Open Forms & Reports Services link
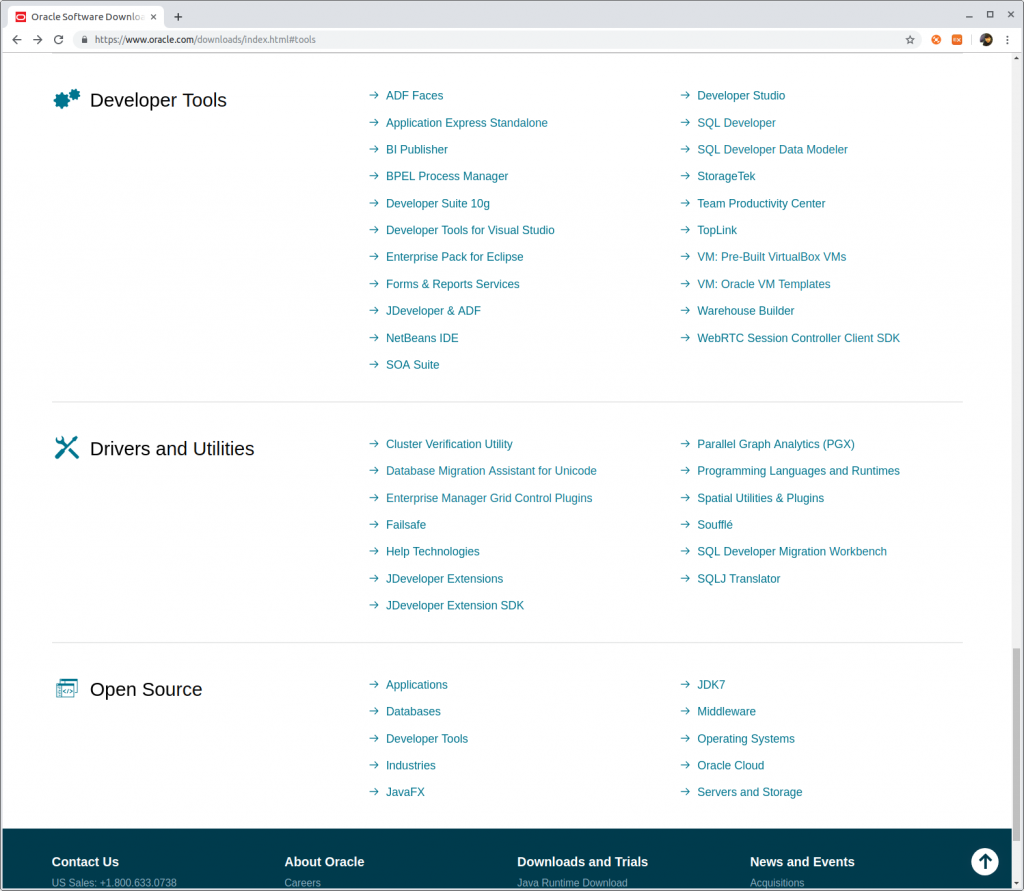This screenshot has width=1024, height=891. tap(453, 284)
